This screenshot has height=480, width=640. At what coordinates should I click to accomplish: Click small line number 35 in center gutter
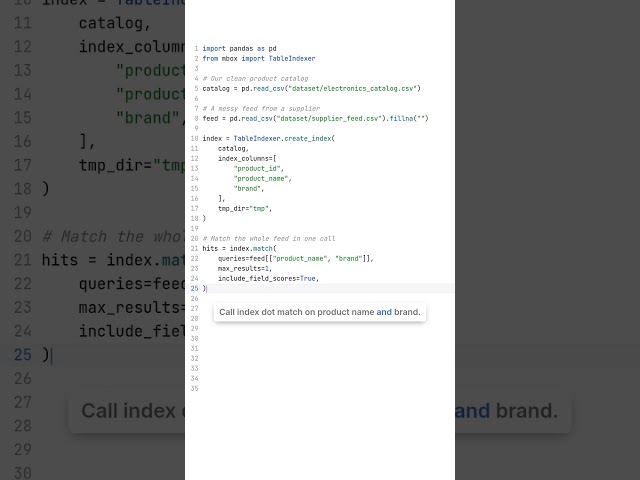pyautogui.click(x=194, y=389)
